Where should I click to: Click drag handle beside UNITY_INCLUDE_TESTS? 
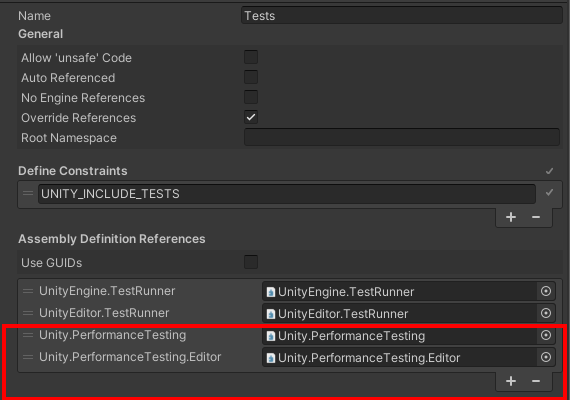click(28, 193)
